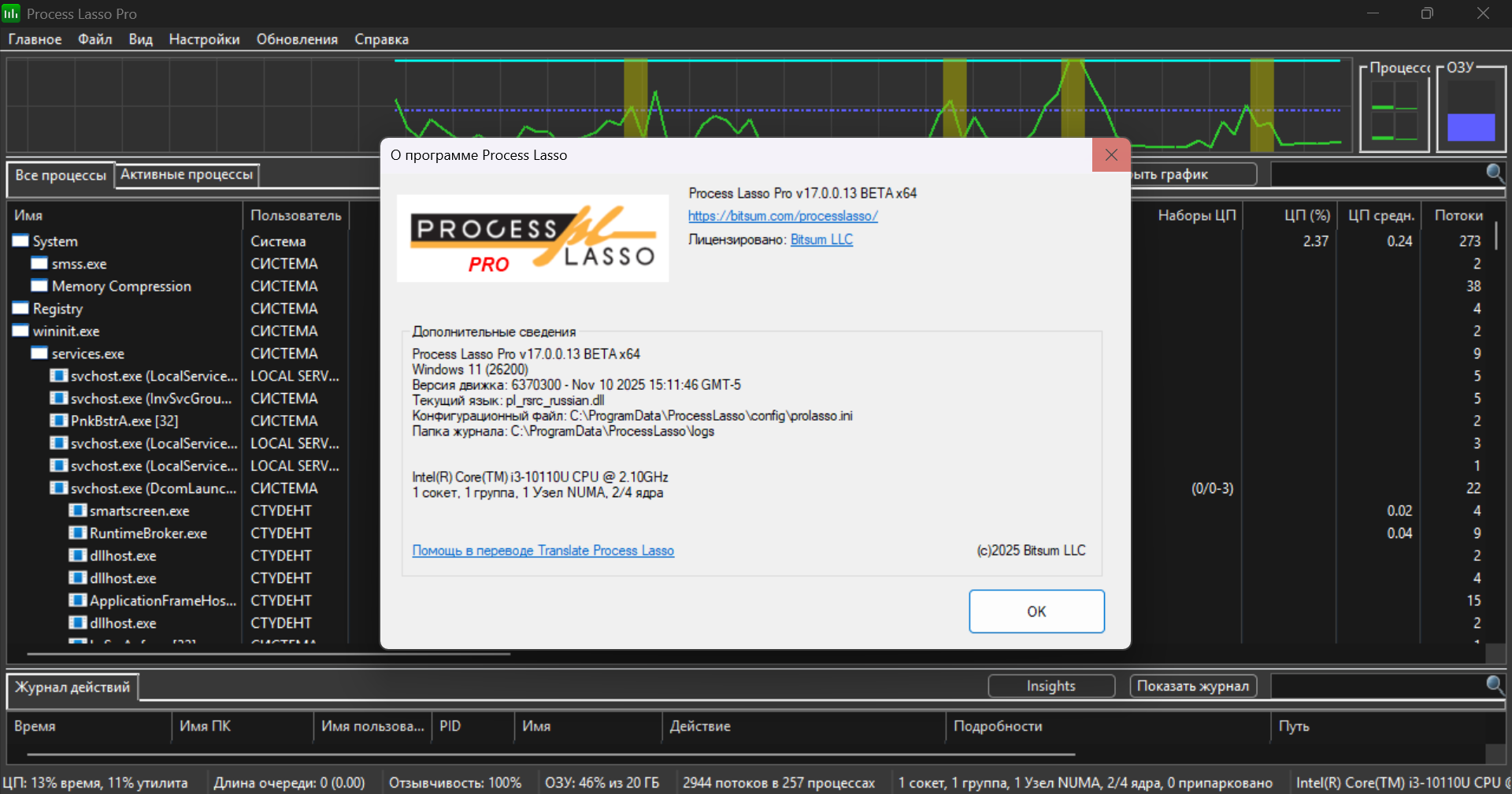1512x794 pixels.
Task: Click the Действие log column header
Action: [x=804, y=725]
